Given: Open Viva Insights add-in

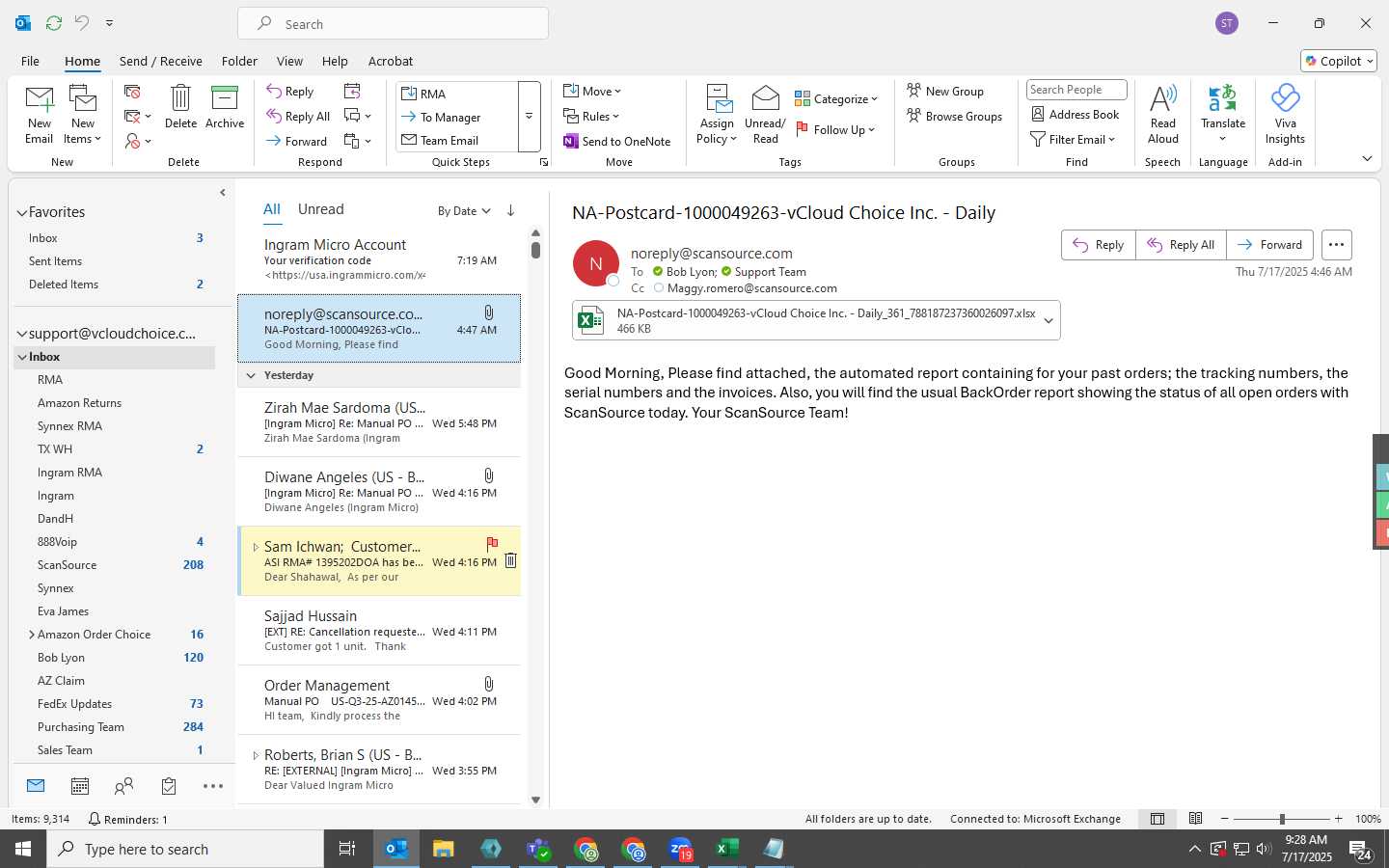Looking at the screenshot, I should [1285, 115].
